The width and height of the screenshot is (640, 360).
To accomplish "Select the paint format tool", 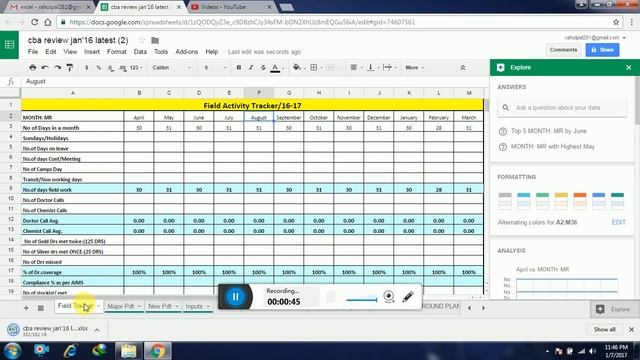I will pyautogui.click(x=70, y=67).
